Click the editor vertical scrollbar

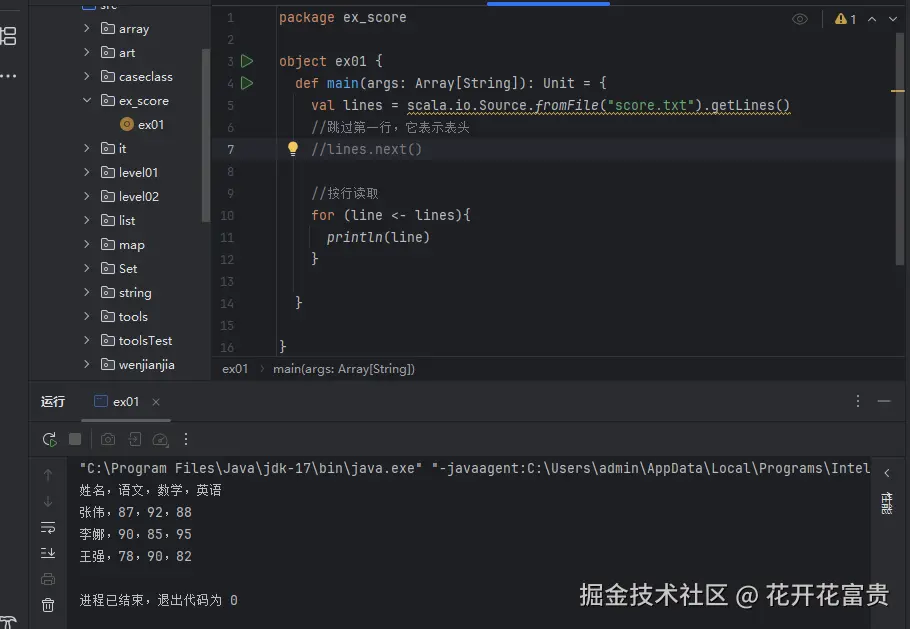coord(900,149)
